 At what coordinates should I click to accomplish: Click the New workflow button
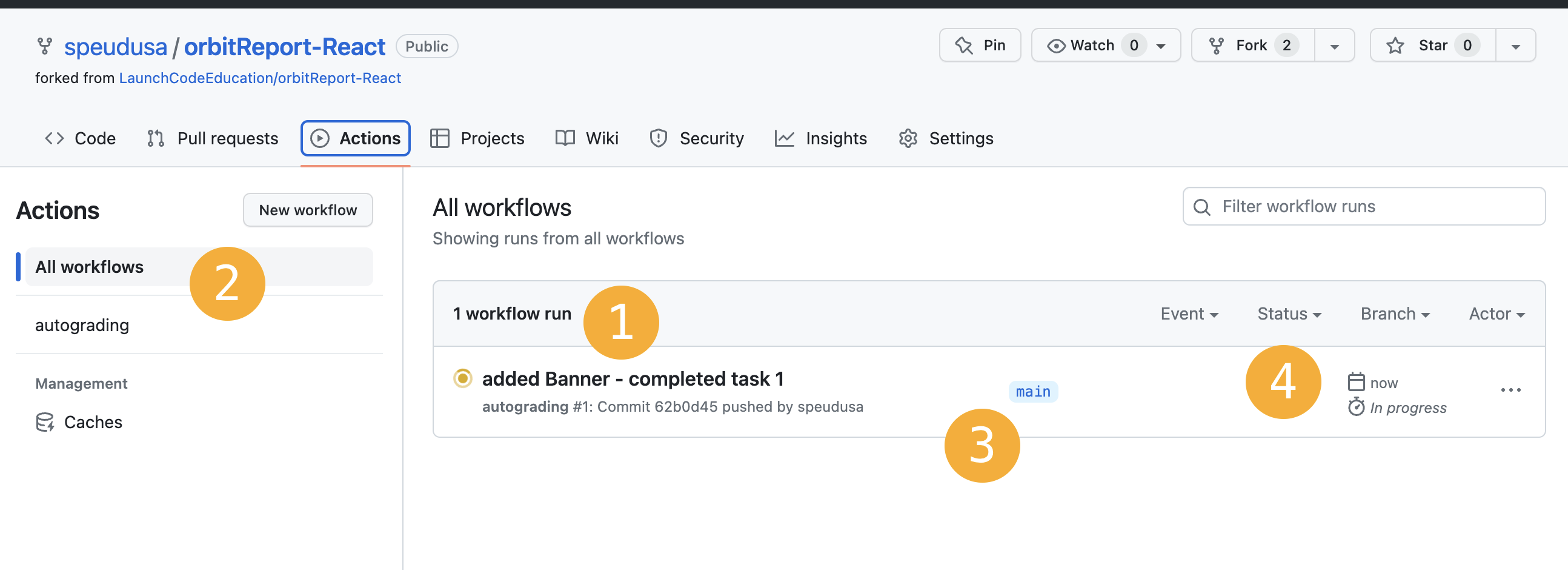[x=307, y=210]
